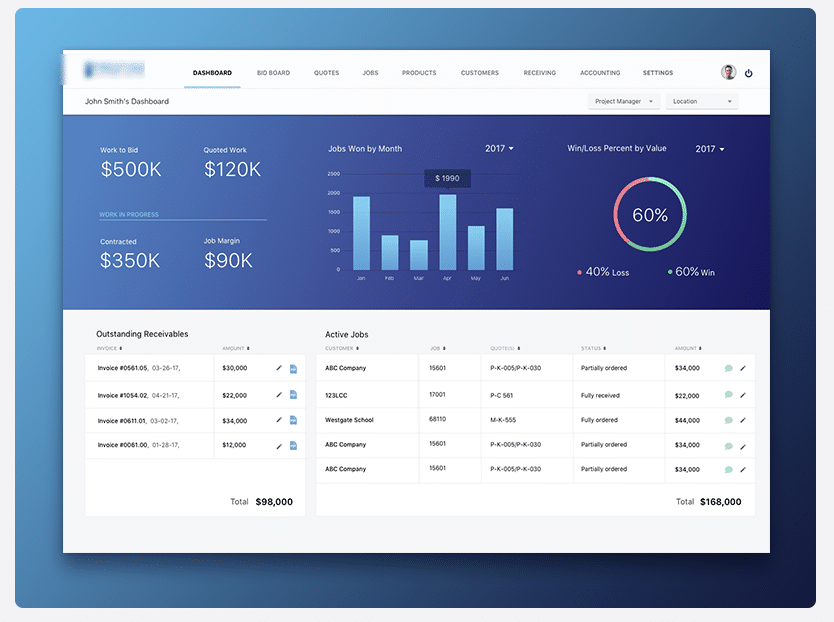
Task: Open PDF document for Invoice #1054.02
Action: point(293,395)
